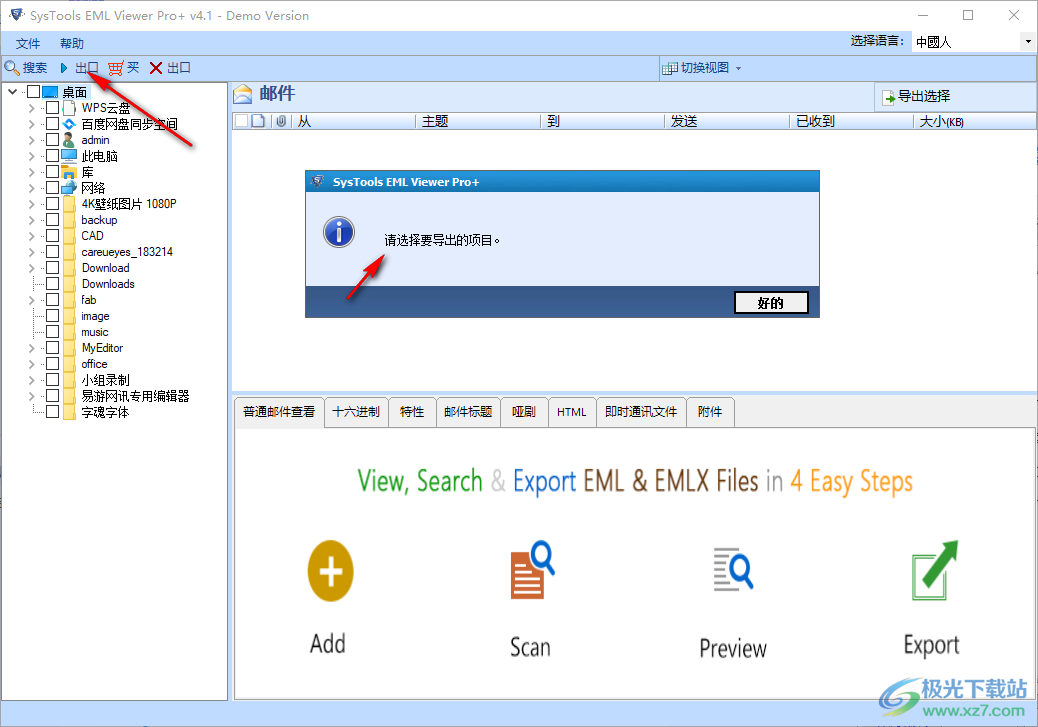Click the green Export arrow icon
1038x727 pixels.
point(935,570)
